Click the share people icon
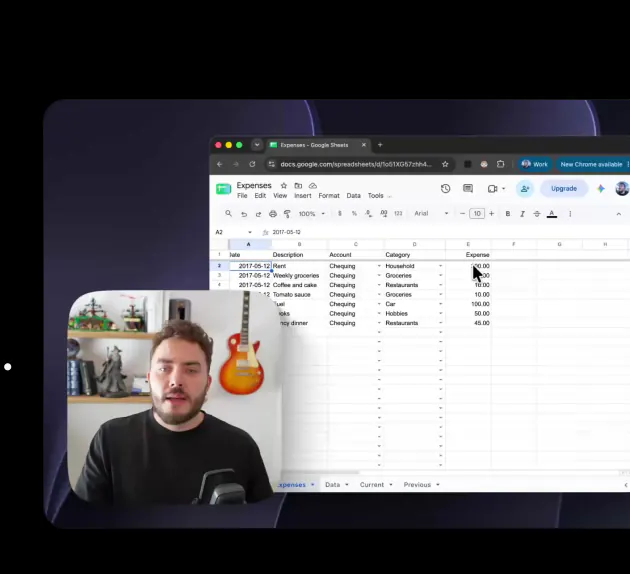This screenshot has height=574, width=630. [525, 189]
